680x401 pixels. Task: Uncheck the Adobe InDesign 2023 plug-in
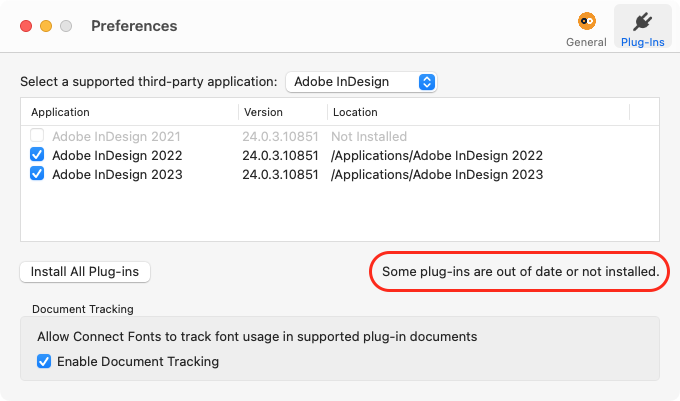37,174
